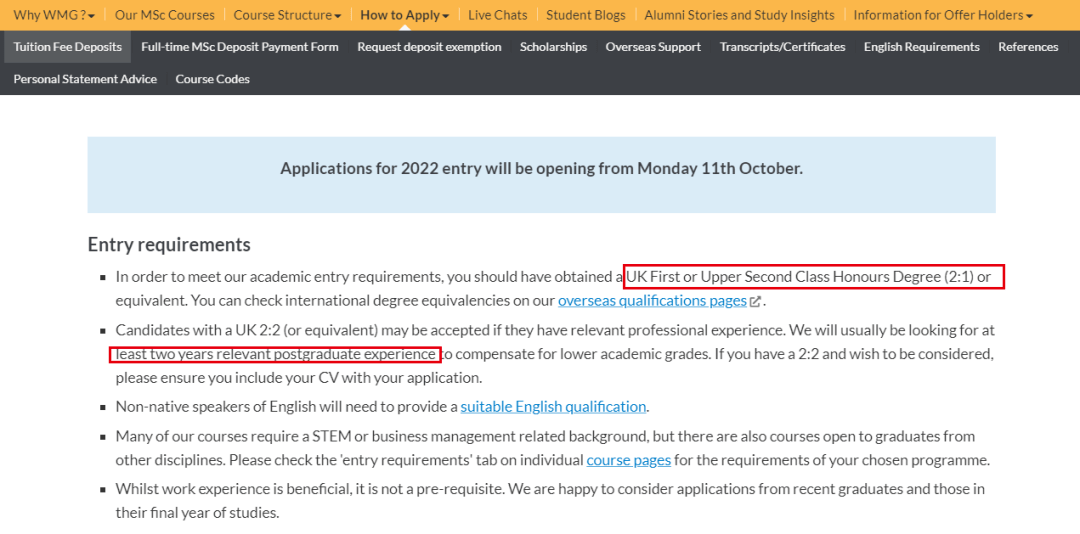1080x534 pixels.
Task: Open the References subpage
Action: (x=1028, y=47)
